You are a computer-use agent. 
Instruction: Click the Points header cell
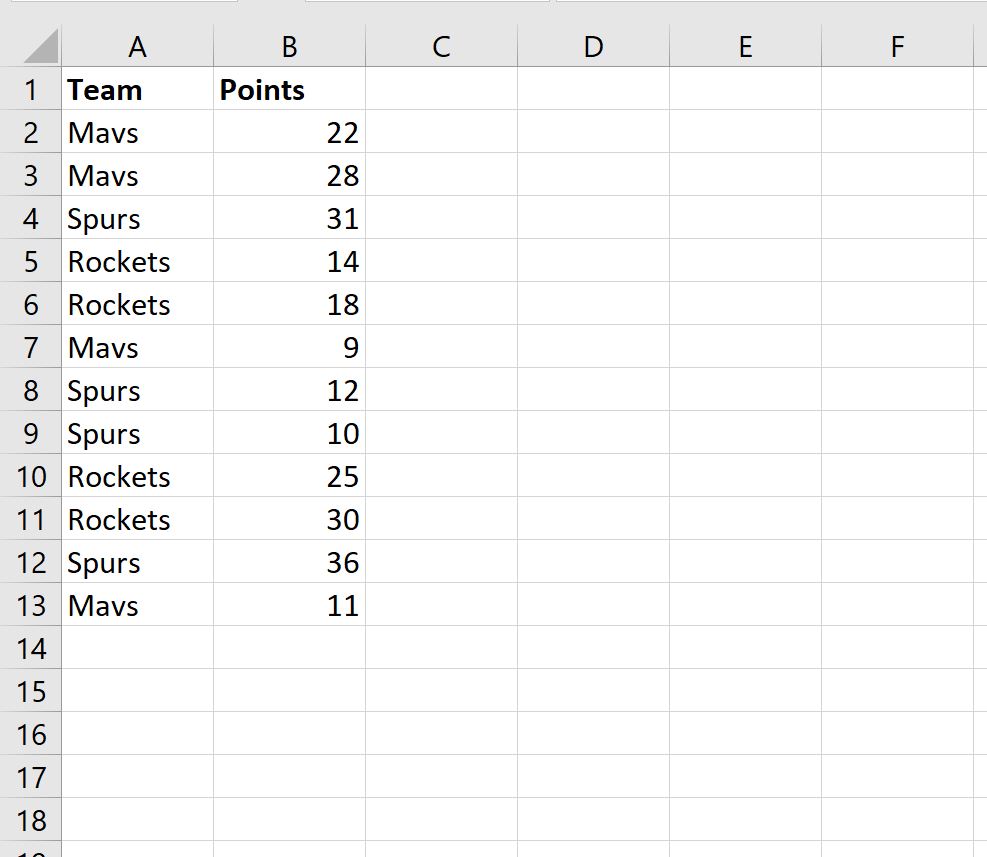coord(290,89)
